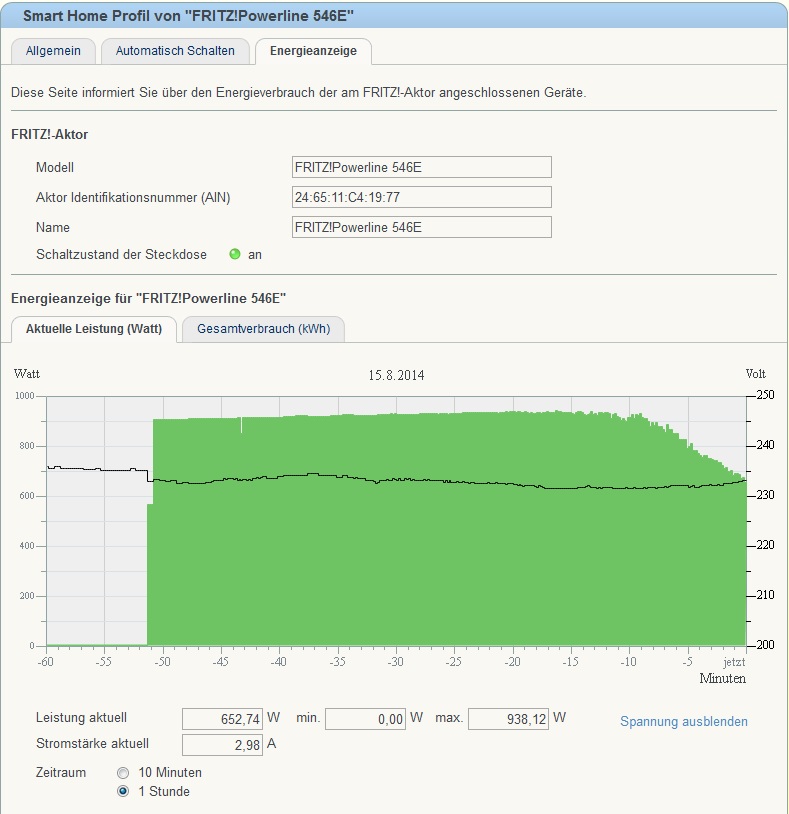This screenshot has width=789, height=814.
Task: Click the Name text field
Action: click(421, 227)
